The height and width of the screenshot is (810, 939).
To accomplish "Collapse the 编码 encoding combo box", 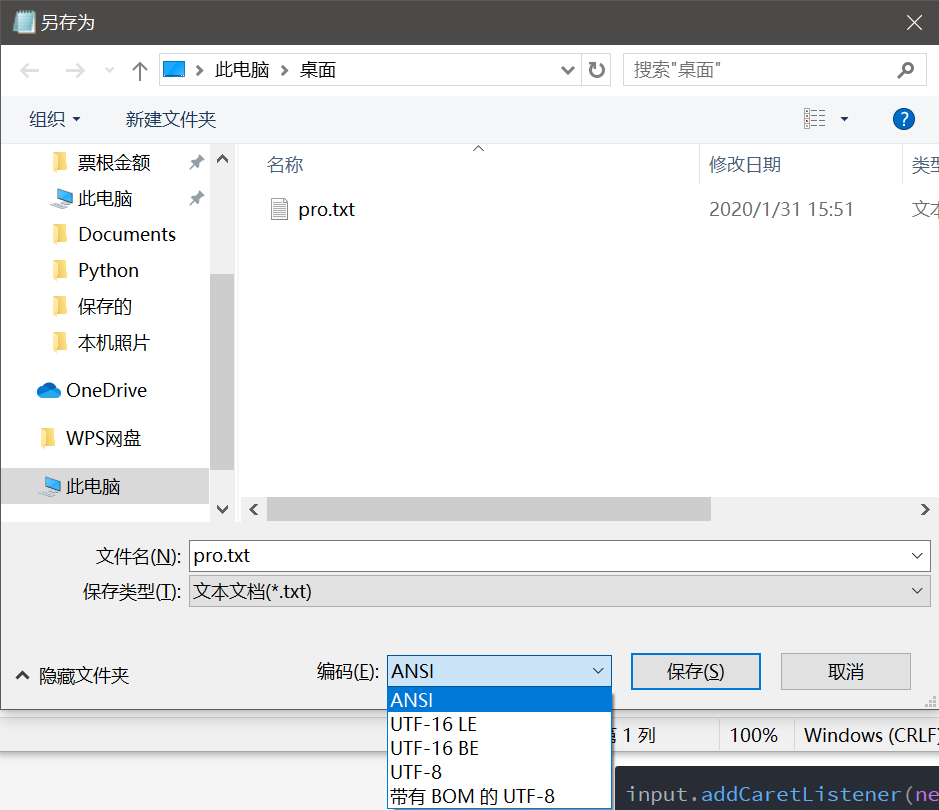I will pyautogui.click(x=499, y=671).
